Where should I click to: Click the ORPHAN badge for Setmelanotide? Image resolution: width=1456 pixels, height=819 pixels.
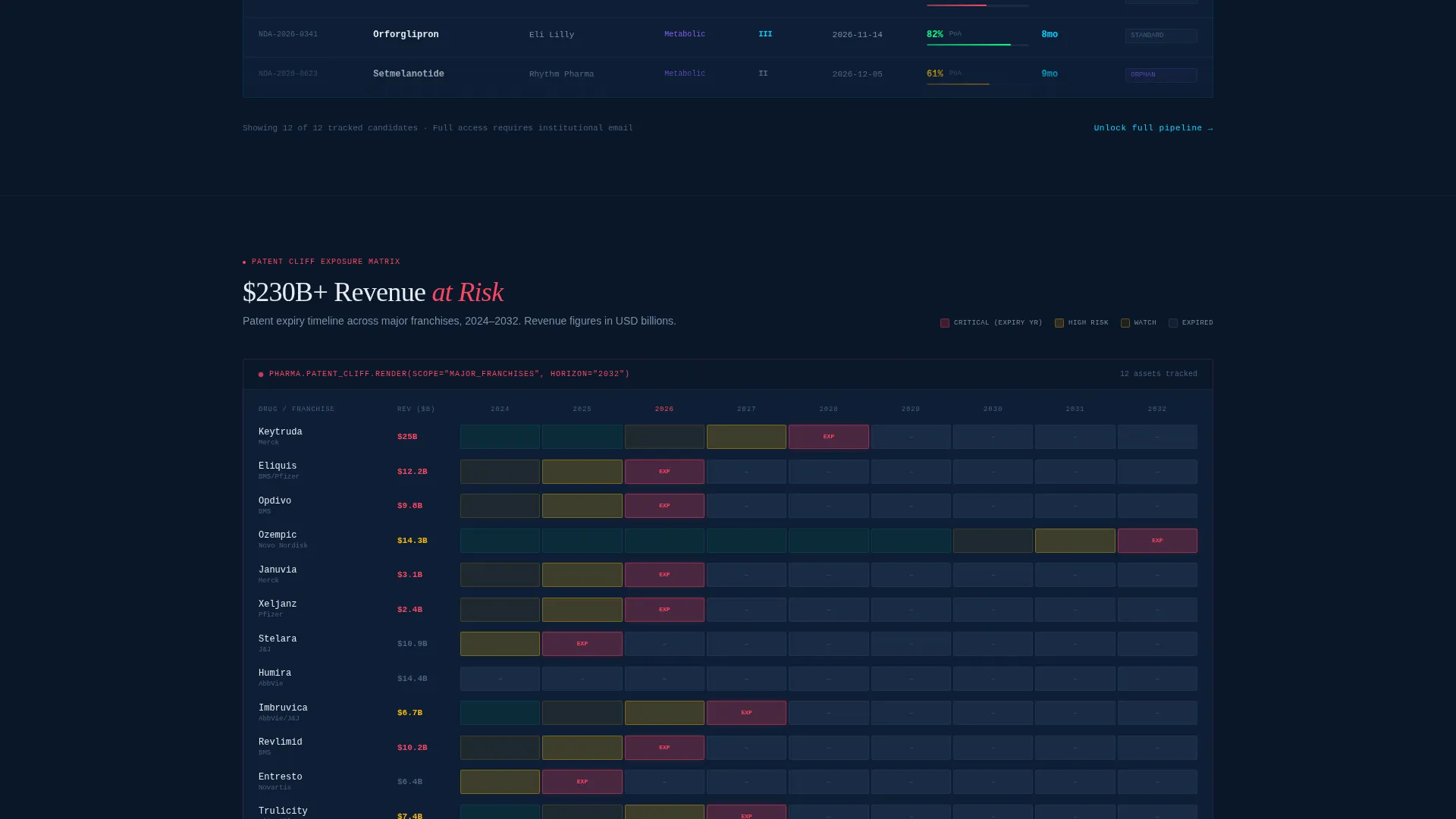pyautogui.click(x=1161, y=75)
